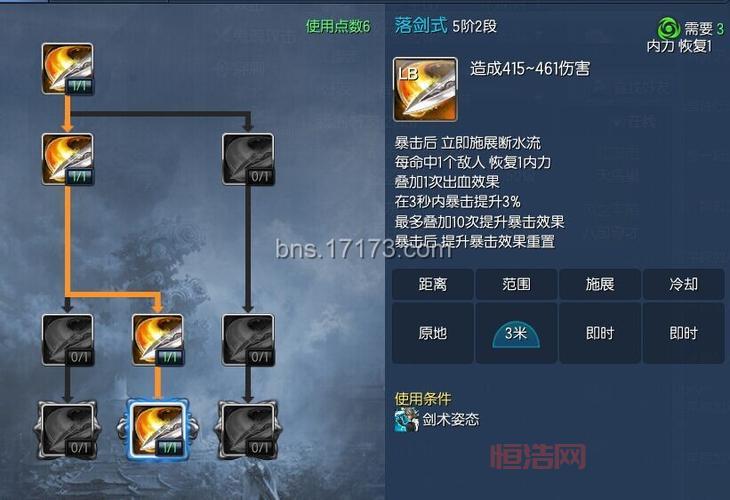This screenshot has width=730, height=500.
Task: Click the sword stance character icon
Action: tap(406, 420)
